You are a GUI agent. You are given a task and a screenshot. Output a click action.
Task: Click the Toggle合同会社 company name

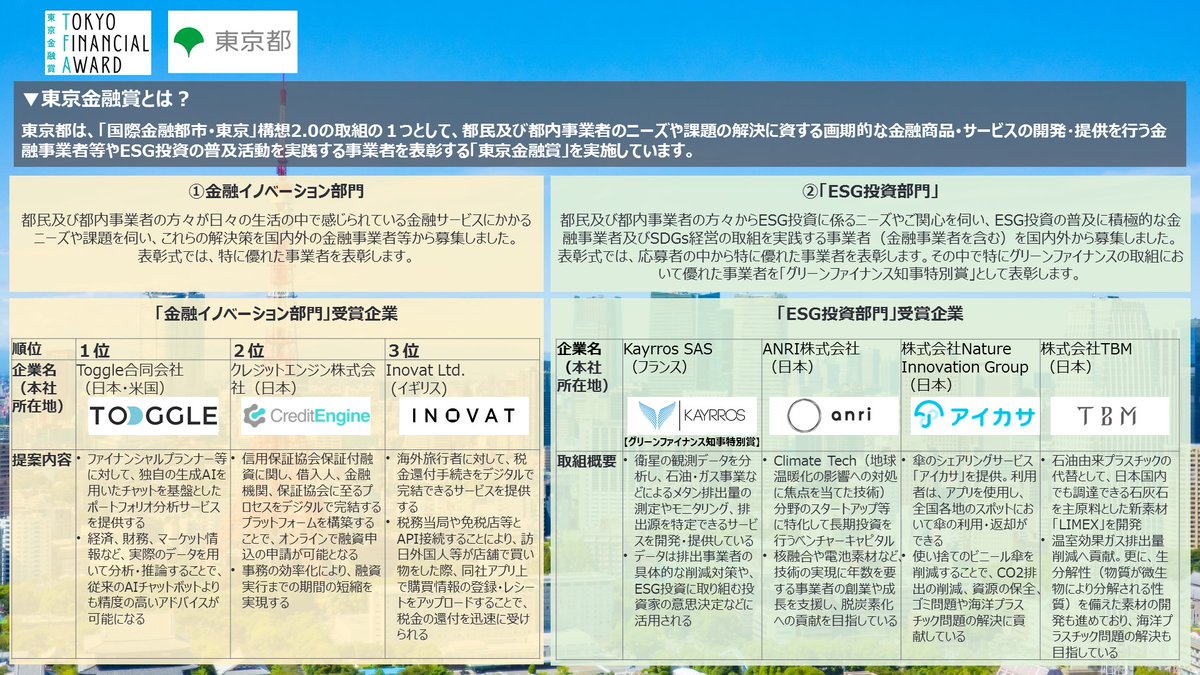click(131, 369)
